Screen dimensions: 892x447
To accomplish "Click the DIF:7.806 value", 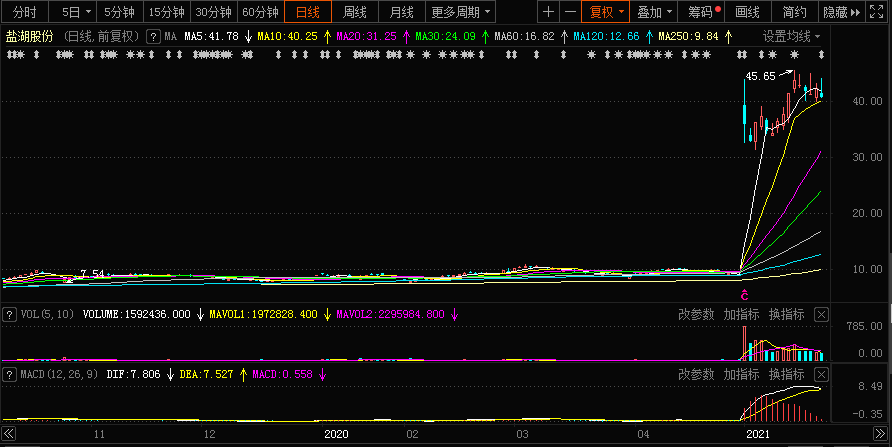I will coord(133,374).
